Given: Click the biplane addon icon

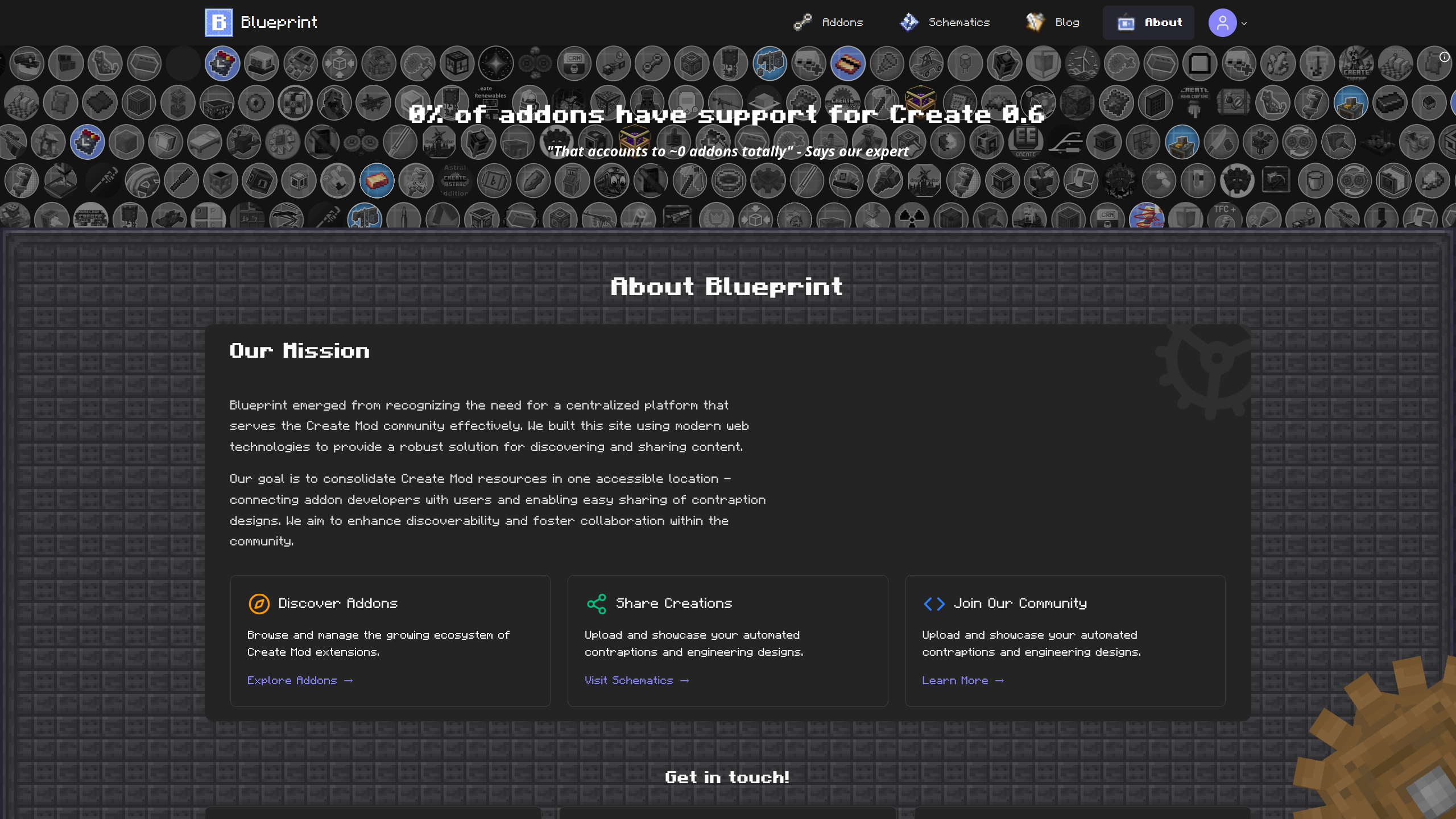Looking at the screenshot, I should tap(373, 102).
